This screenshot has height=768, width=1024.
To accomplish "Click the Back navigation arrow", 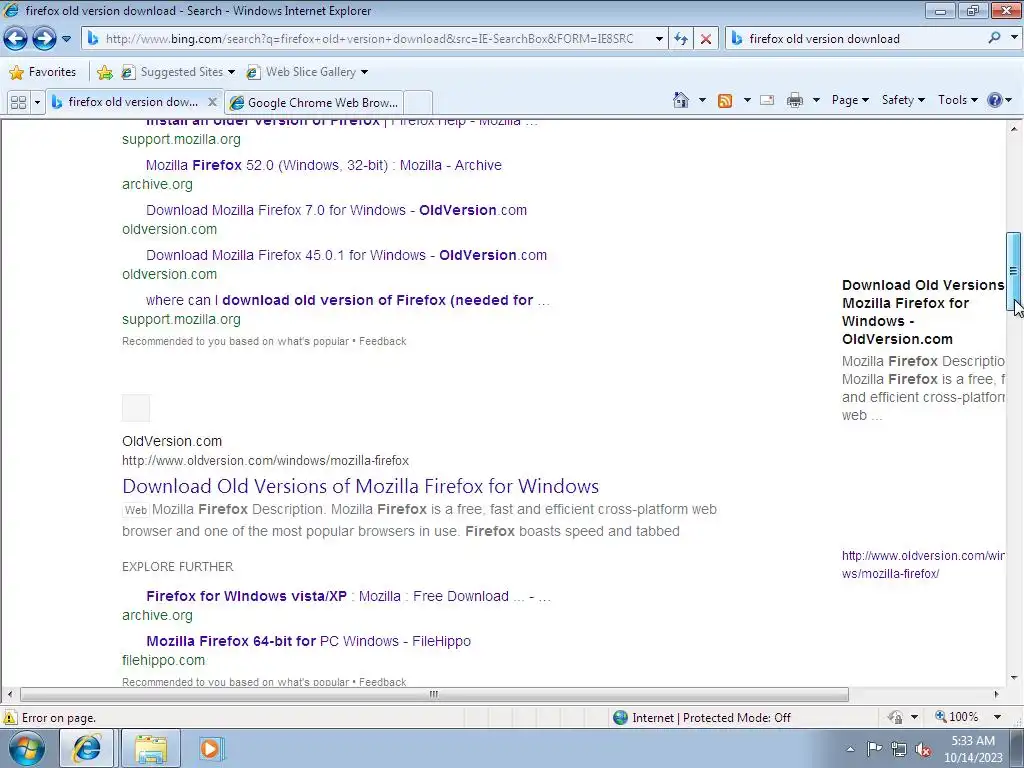I will coord(16,39).
